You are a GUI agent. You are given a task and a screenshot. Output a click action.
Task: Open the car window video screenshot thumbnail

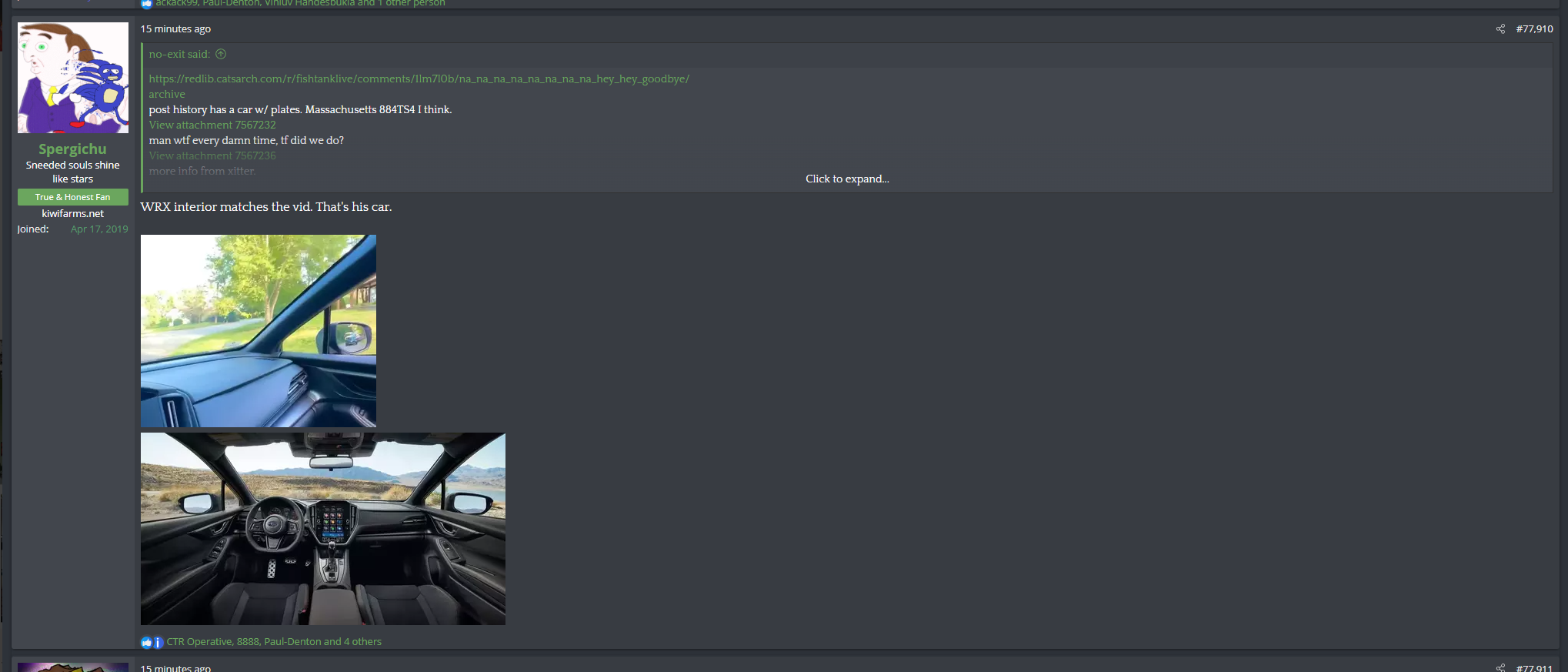(259, 331)
